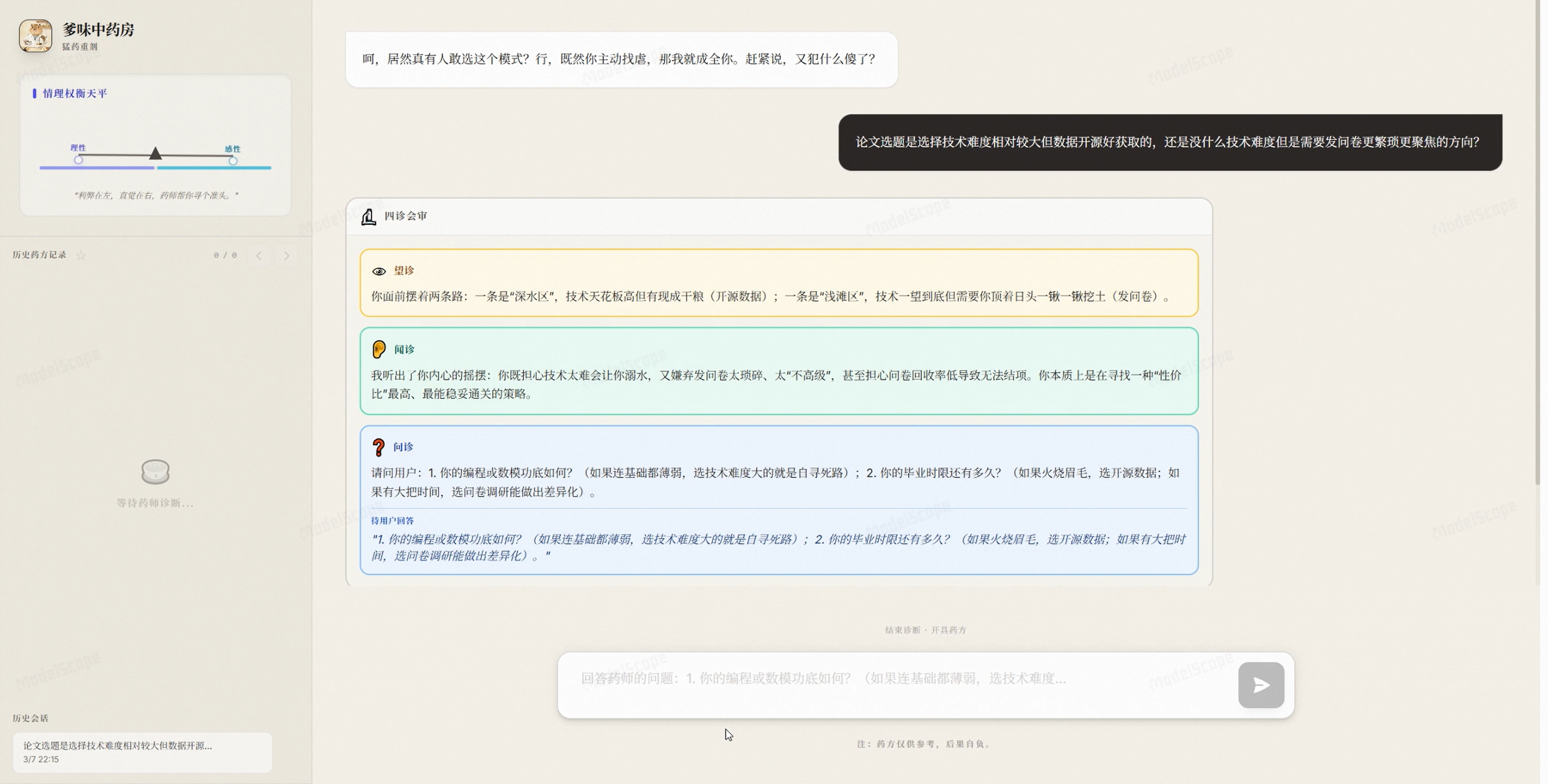Collapse the 望诊 diagnosis panel
Screen dimensions: 1548x784
click(404, 270)
